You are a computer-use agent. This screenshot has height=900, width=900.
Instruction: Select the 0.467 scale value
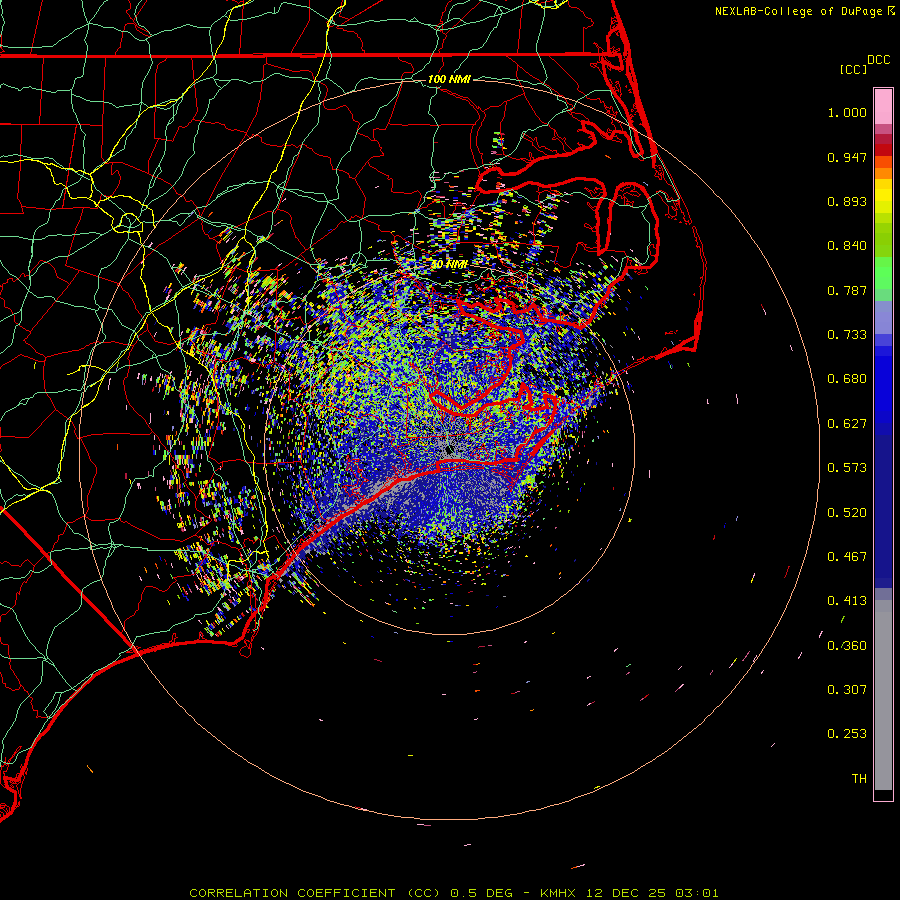click(847, 557)
